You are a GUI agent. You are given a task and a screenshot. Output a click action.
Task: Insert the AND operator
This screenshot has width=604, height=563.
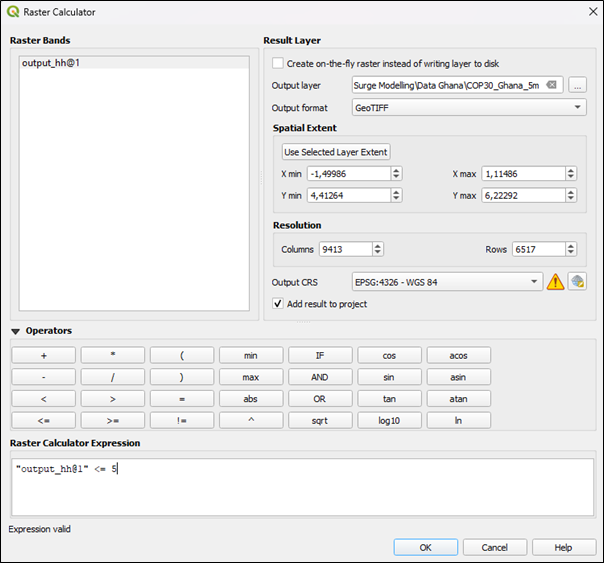tap(320, 377)
